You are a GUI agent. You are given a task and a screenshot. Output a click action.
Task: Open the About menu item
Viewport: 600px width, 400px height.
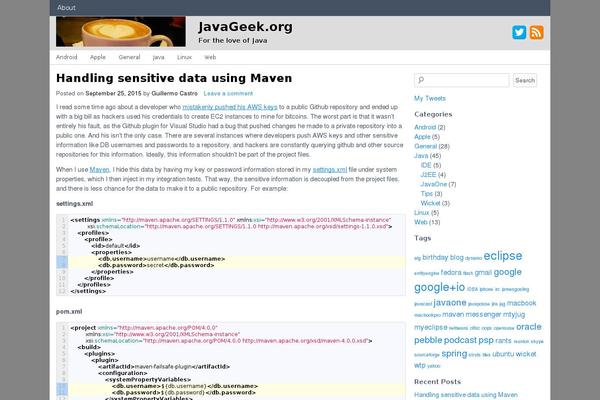(x=66, y=8)
